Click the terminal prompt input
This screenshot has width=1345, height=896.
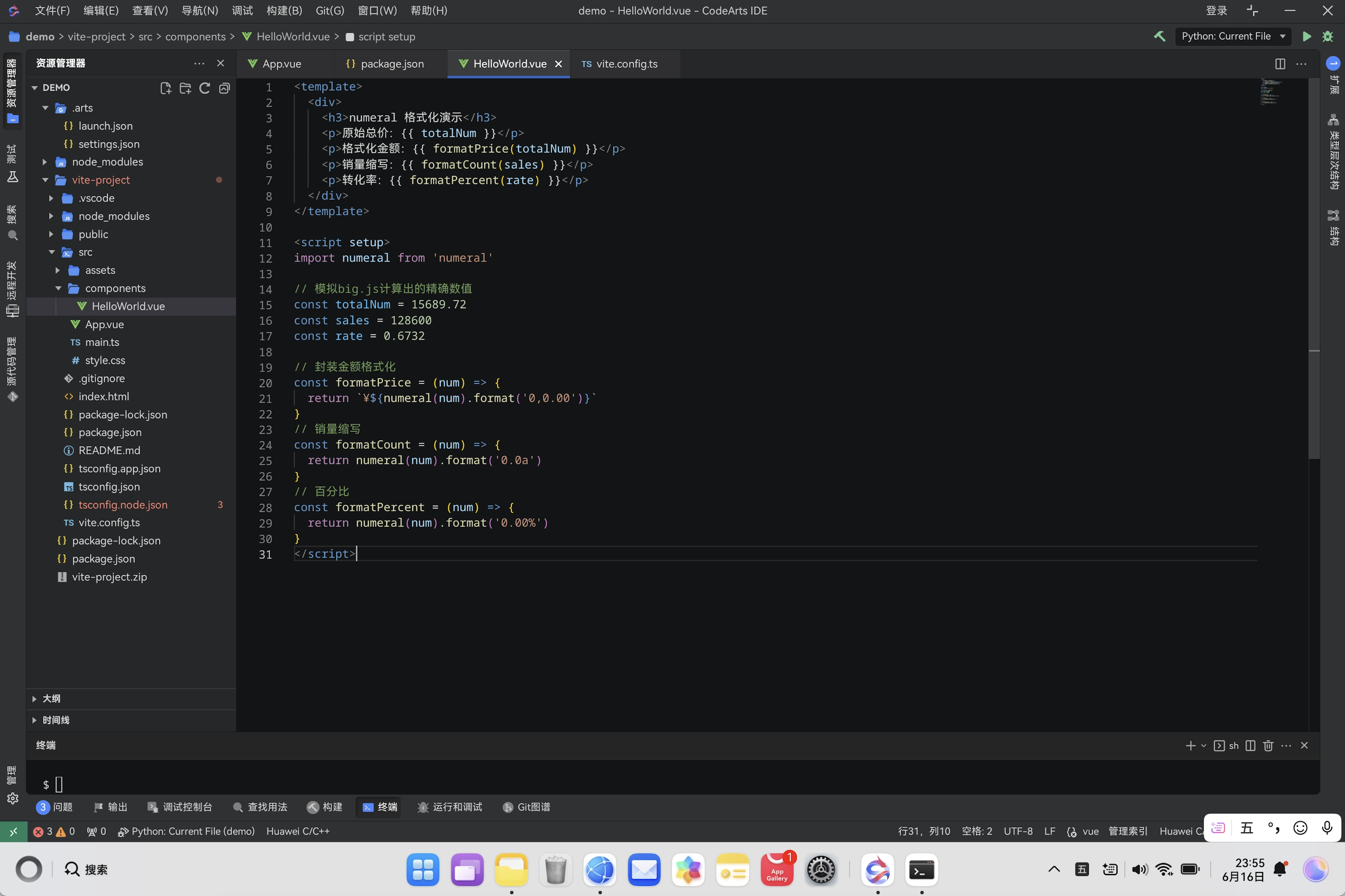[x=59, y=784]
